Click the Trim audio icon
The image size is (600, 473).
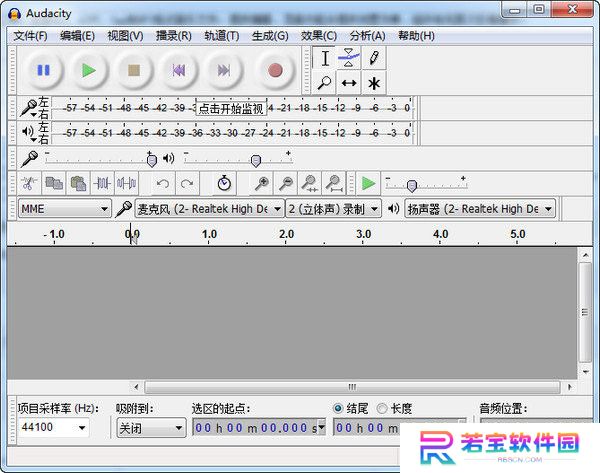coord(103,184)
